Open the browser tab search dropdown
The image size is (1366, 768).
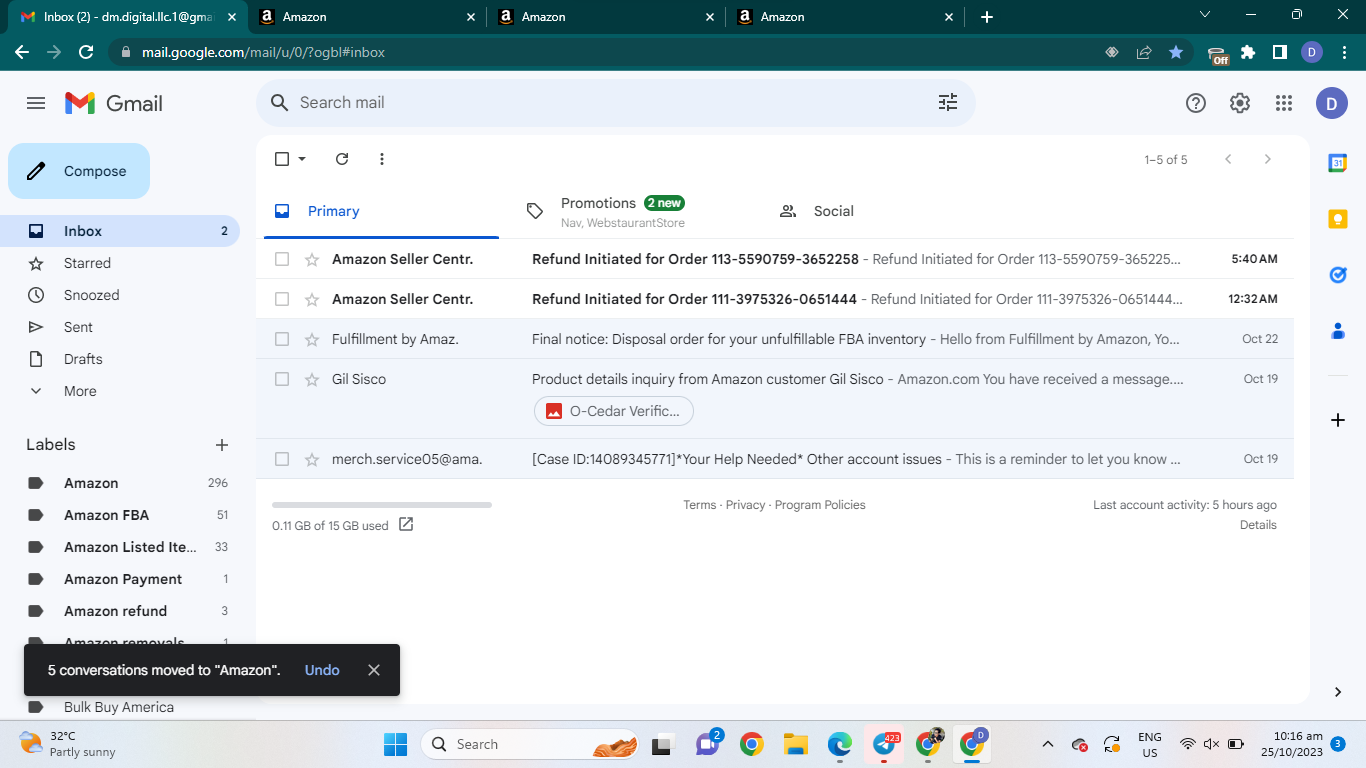(x=1204, y=16)
